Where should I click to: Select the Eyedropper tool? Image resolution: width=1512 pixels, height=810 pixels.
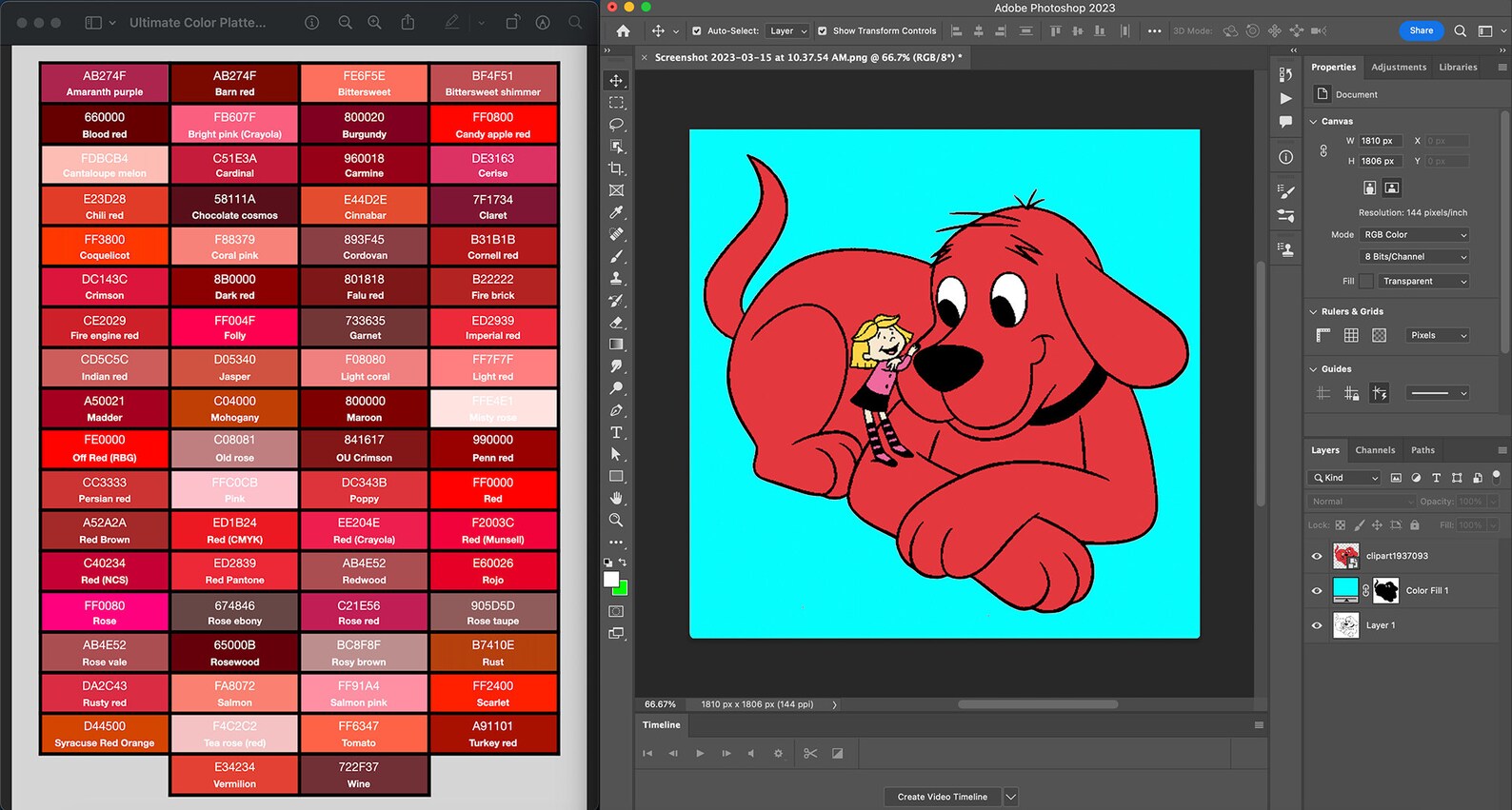coord(616,212)
